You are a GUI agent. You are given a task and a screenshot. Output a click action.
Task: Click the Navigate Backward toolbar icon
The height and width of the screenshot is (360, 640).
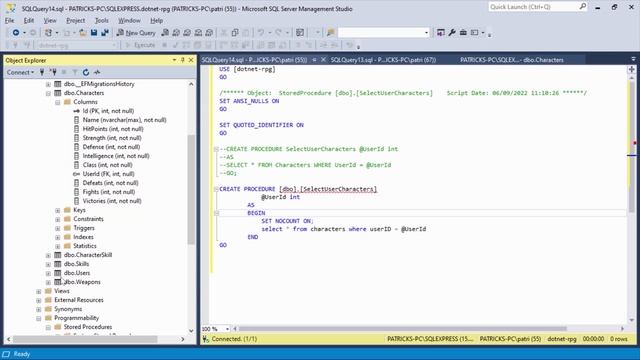point(16,33)
